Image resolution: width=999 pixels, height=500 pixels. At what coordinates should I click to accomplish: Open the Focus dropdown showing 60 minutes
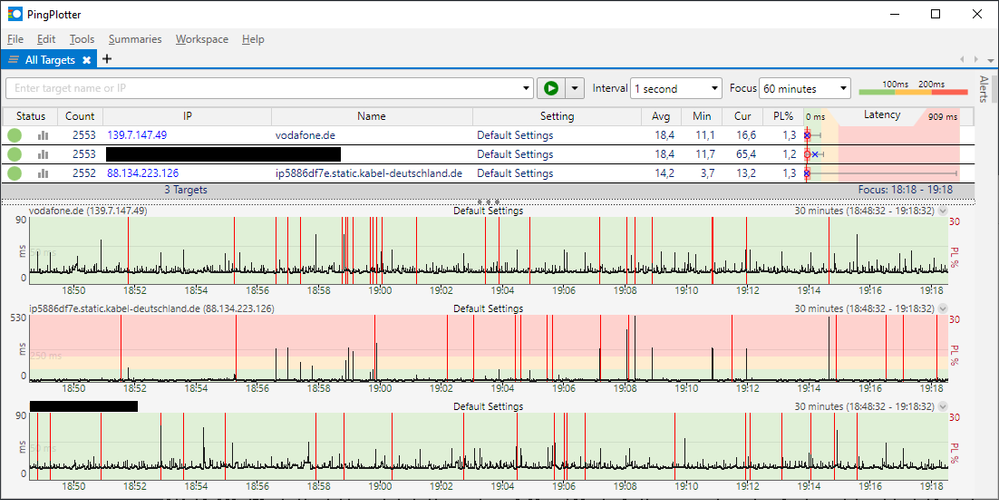[x=804, y=88]
